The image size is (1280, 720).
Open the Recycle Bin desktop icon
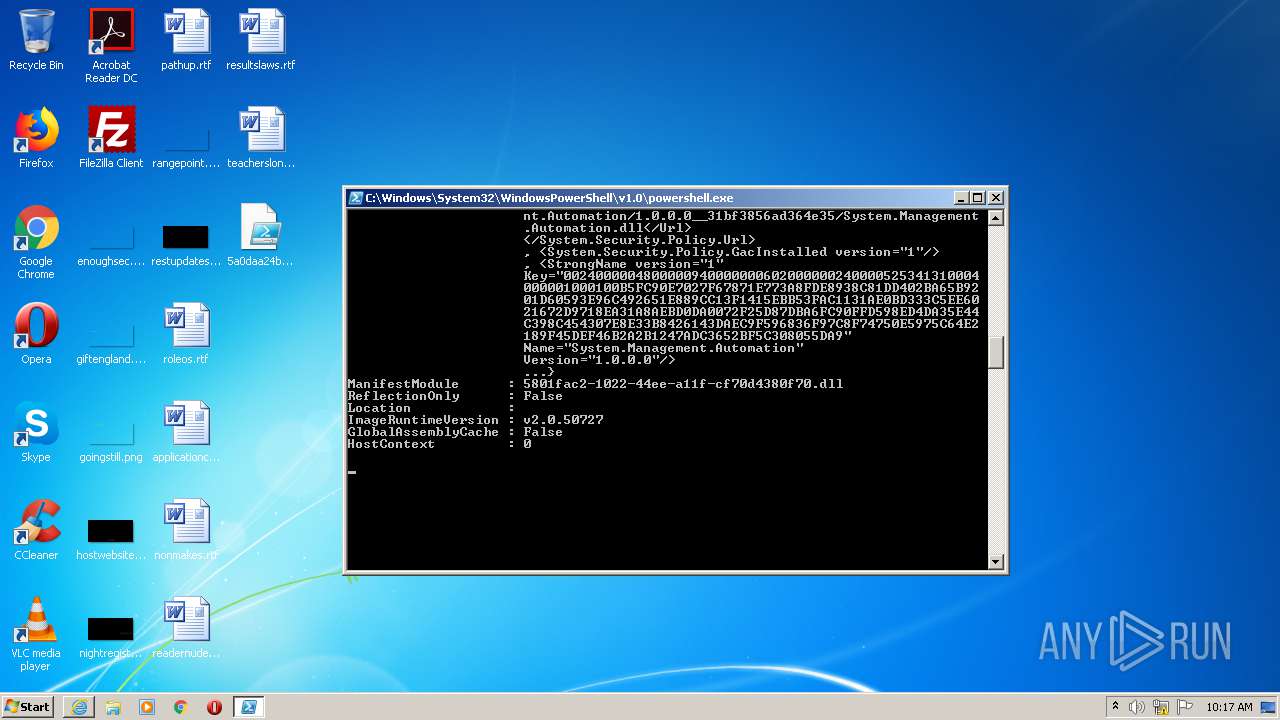(x=36, y=40)
